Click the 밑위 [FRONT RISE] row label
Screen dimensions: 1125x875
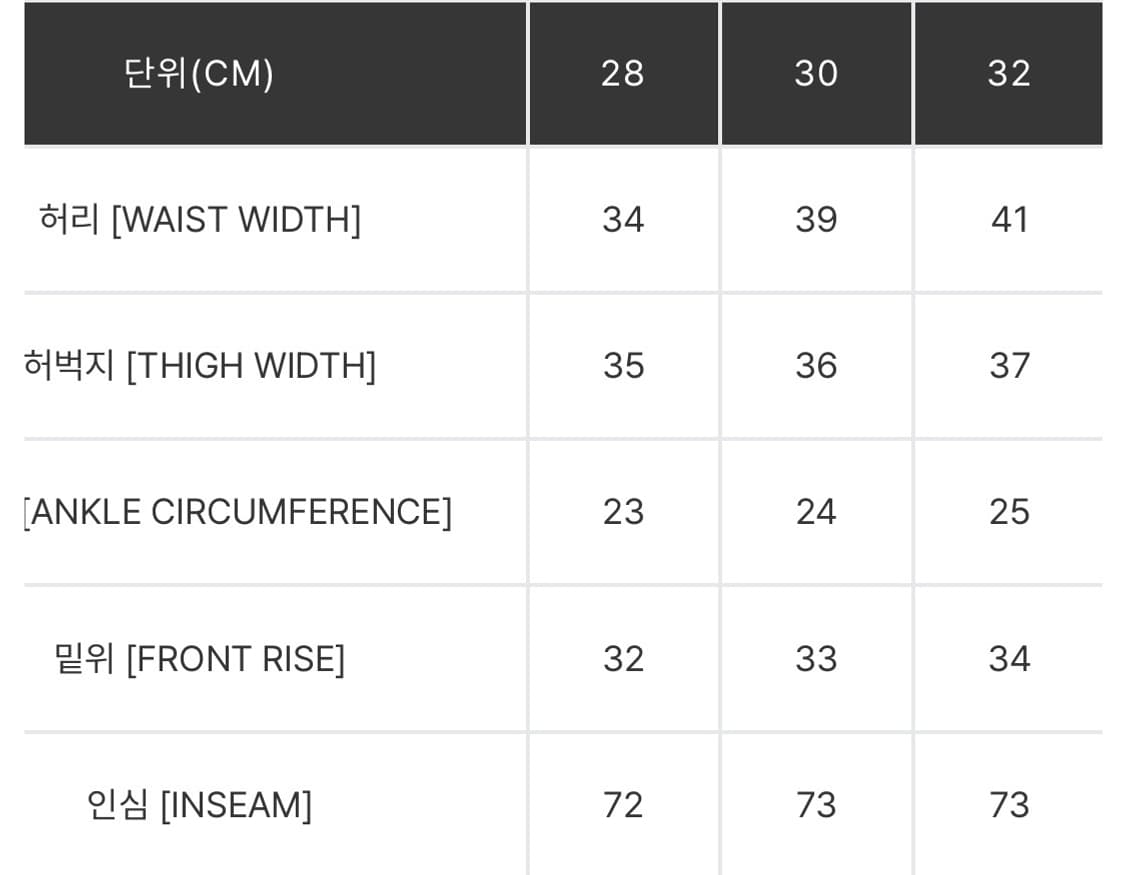[x=200, y=659]
